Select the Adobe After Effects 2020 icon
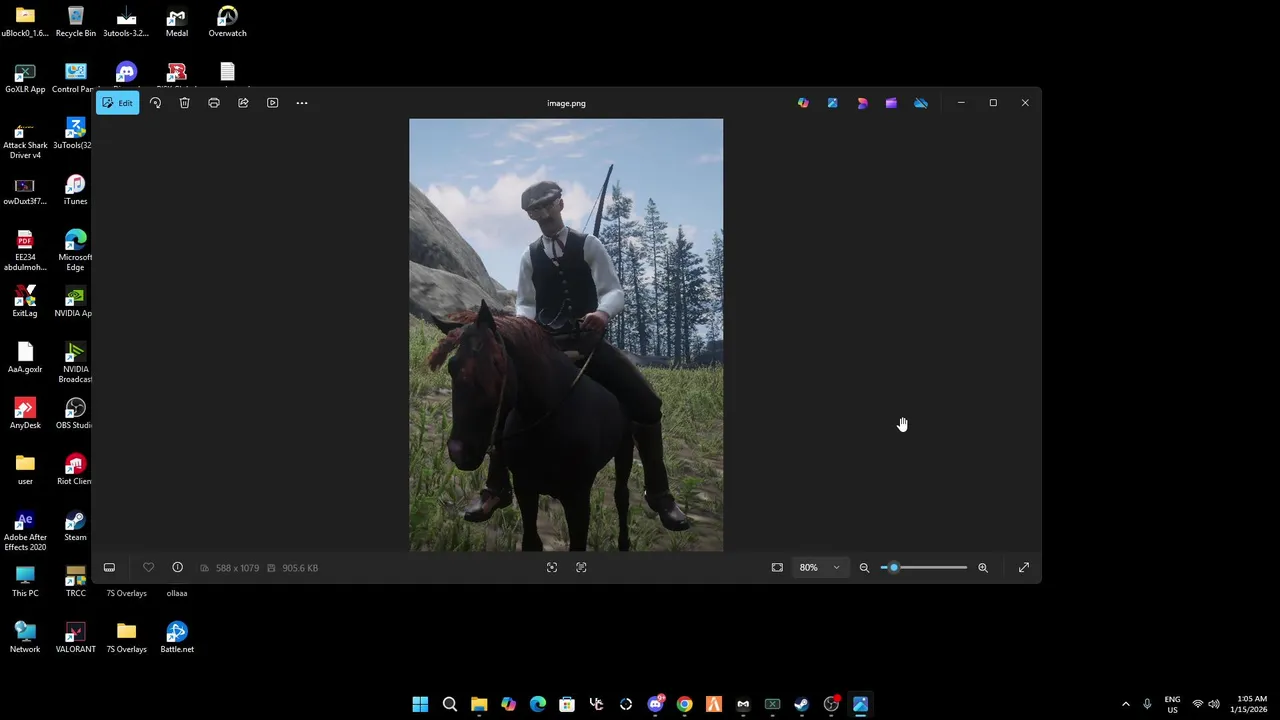The height and width of the screenshot is (720, 1280). [25, 530]
